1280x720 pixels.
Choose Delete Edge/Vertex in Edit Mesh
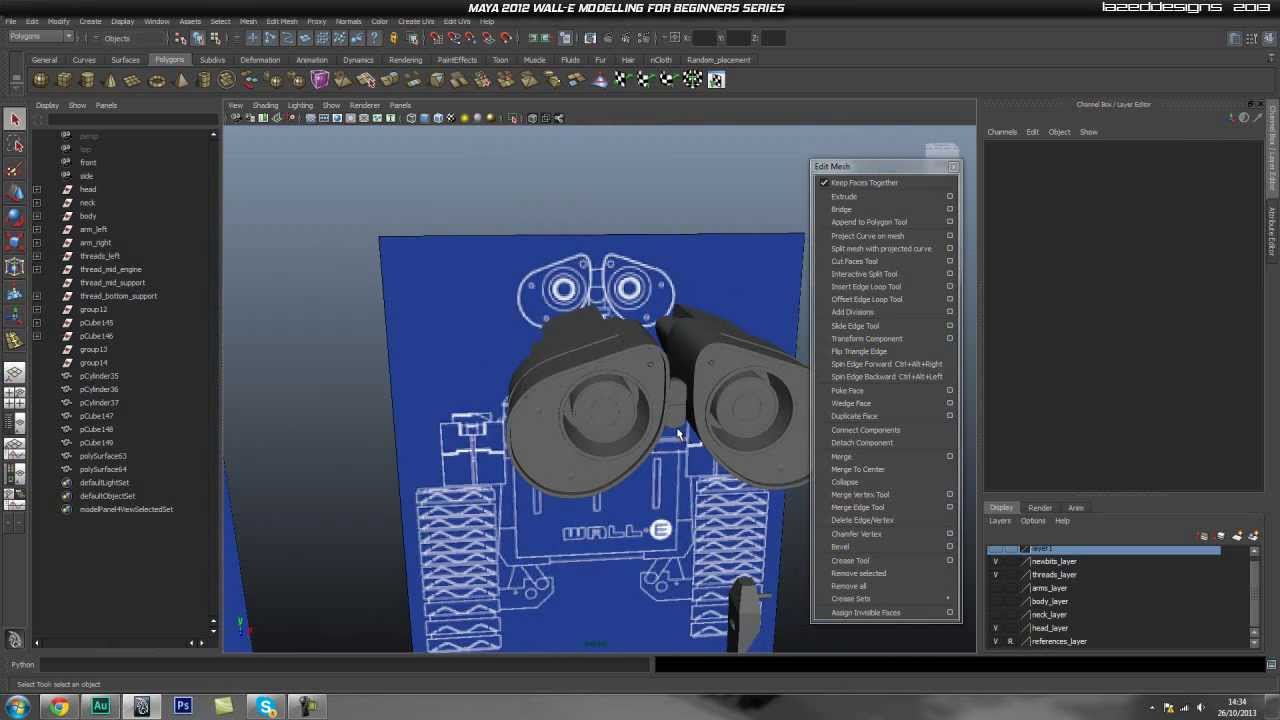(x=862, y=520)
